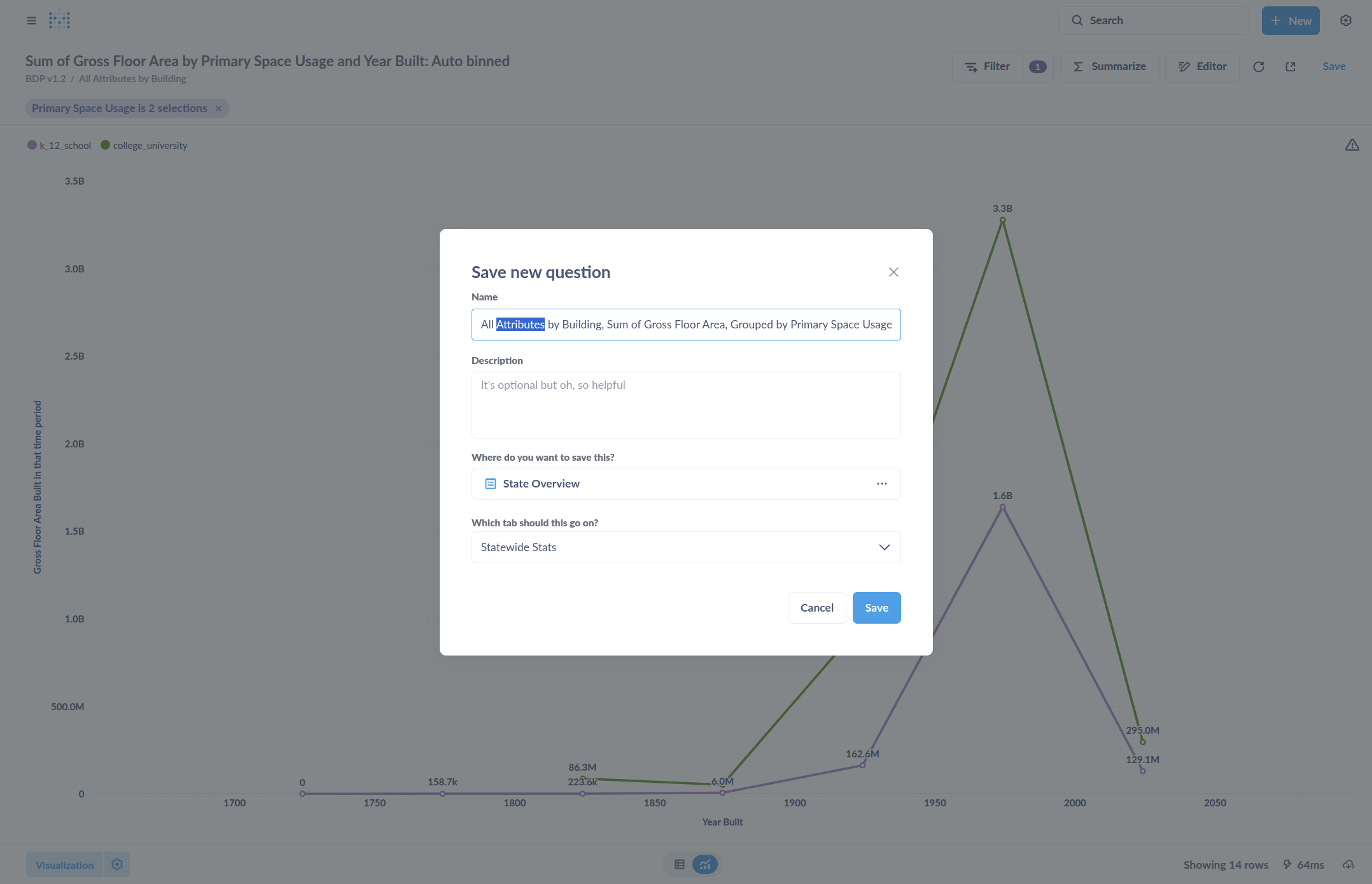Viewport: 1372px width, 884px height.
Task: Remove the Primary Space Usage filter chip
Action: 218,108
